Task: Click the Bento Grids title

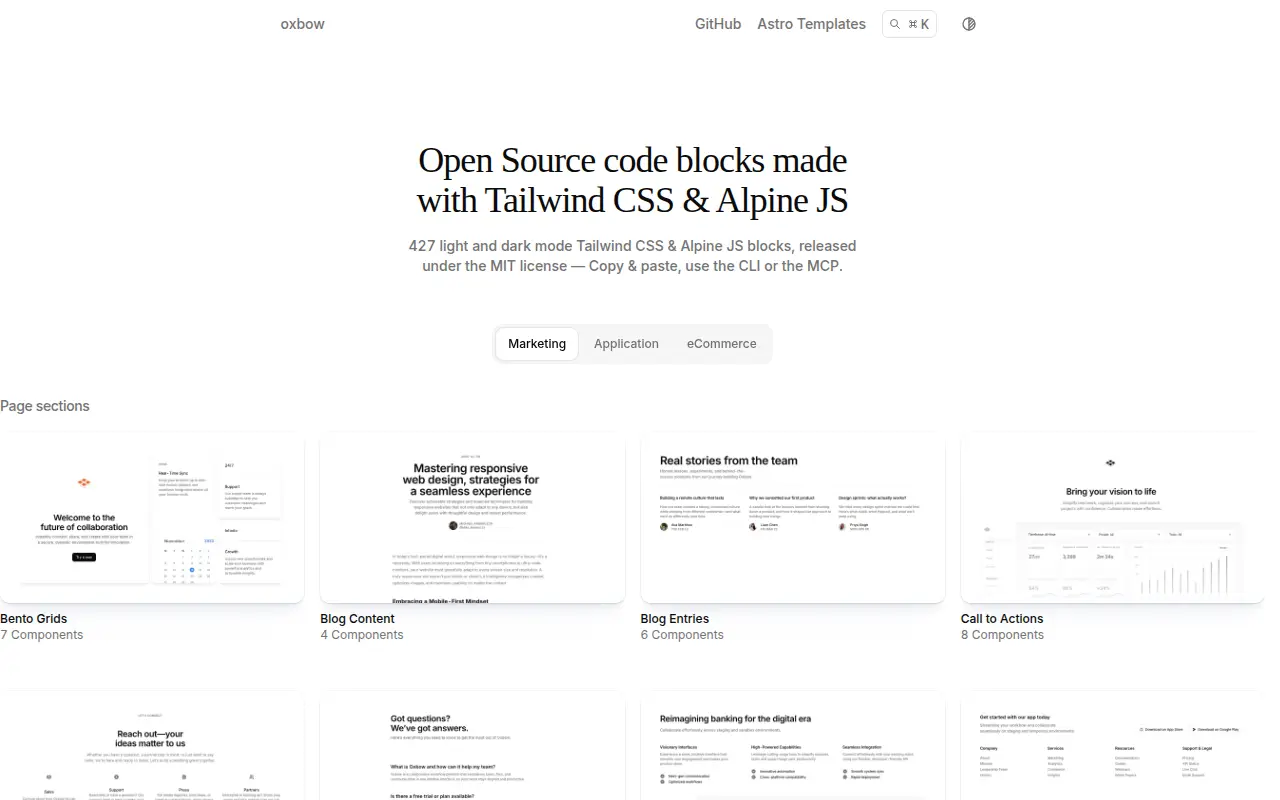Action: coord(34,619)
